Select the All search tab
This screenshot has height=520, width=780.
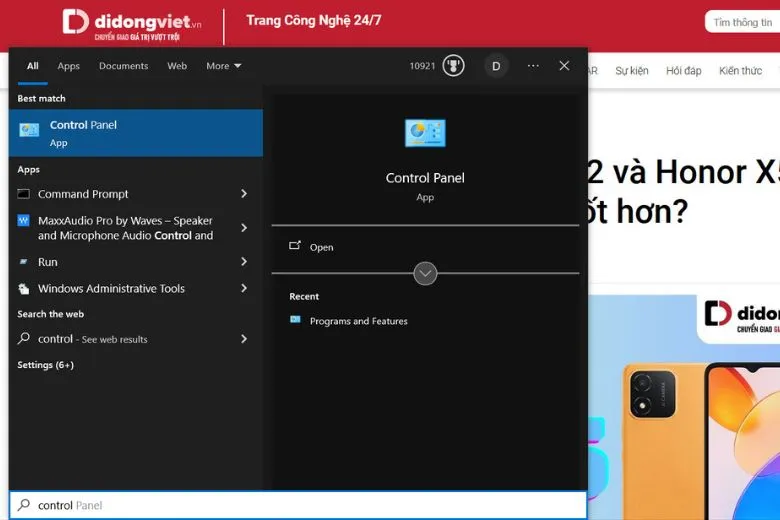pos(33,66)
